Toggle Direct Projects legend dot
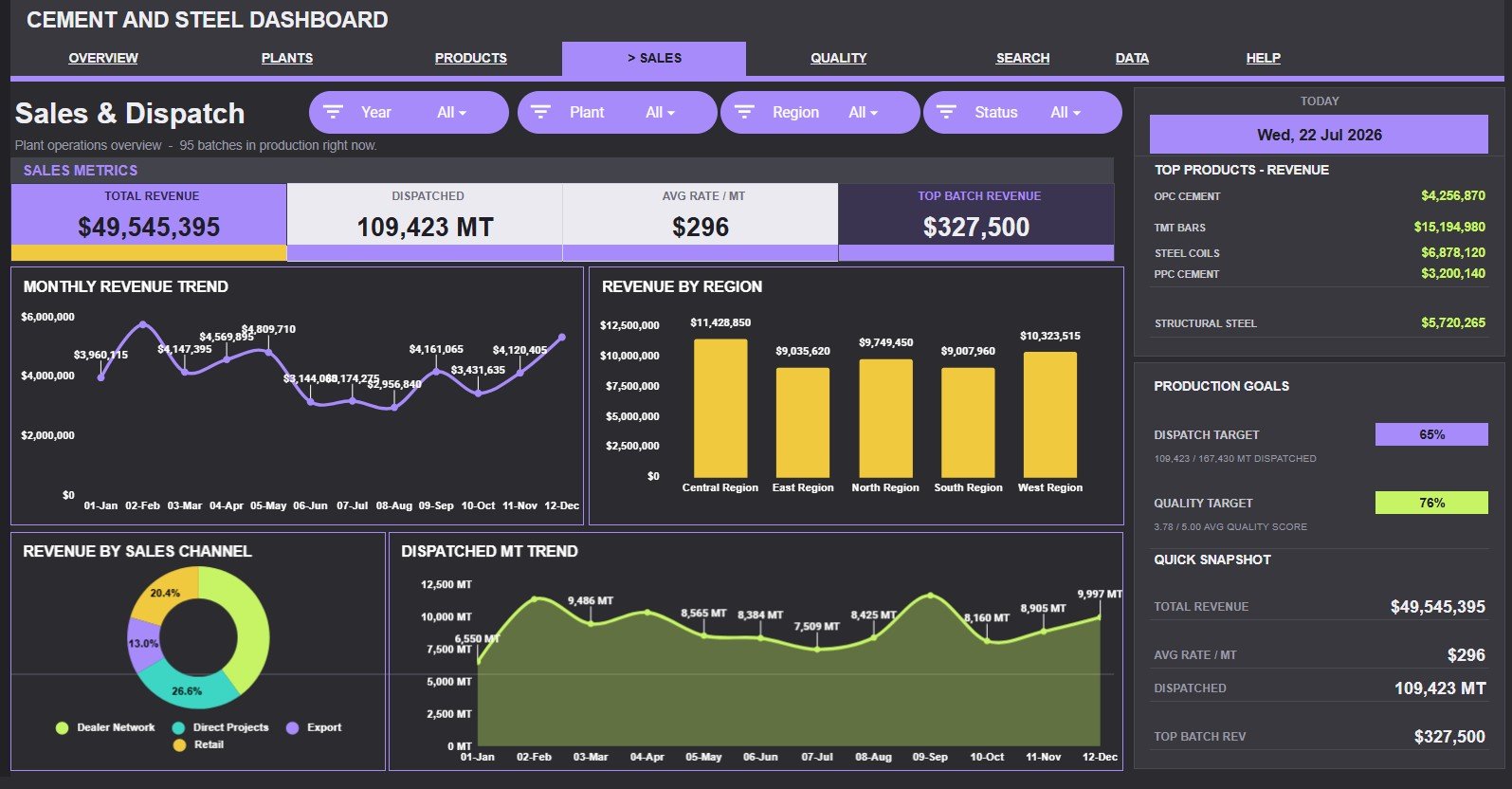 [178, 727]
